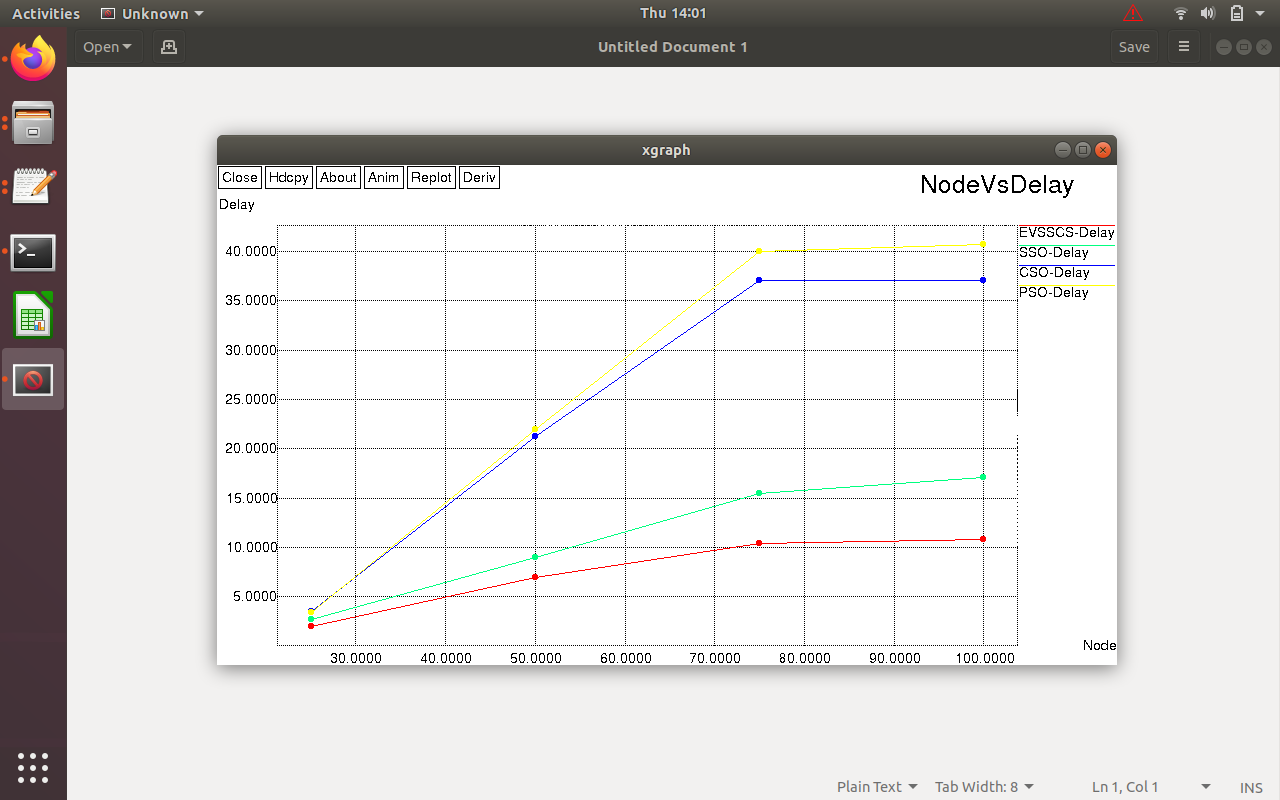Select the EVSSCS-Delay legend entry
1280x800 pixels.
[x=1066, y=233]
